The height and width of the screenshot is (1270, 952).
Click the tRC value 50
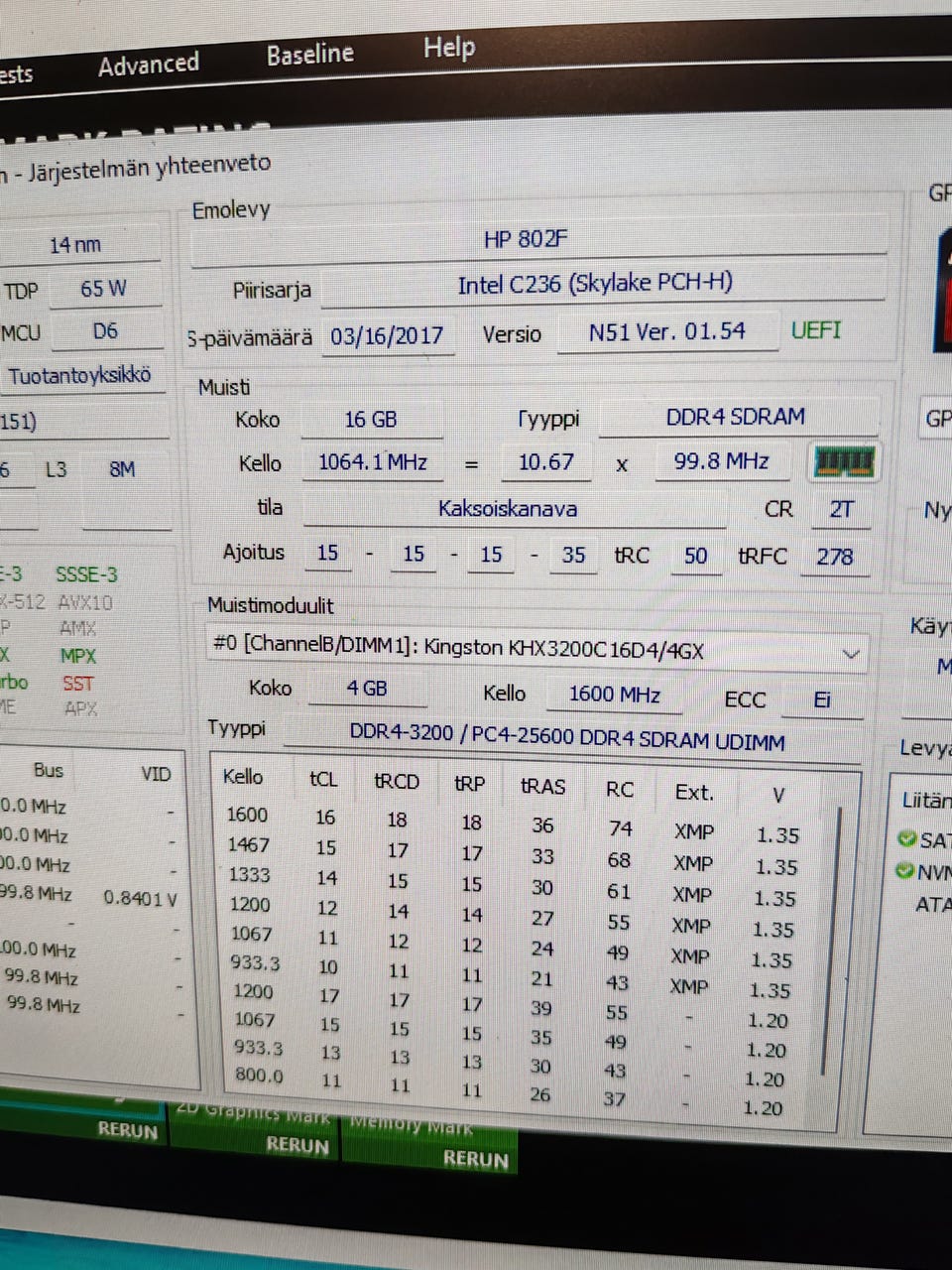(695, 556)
